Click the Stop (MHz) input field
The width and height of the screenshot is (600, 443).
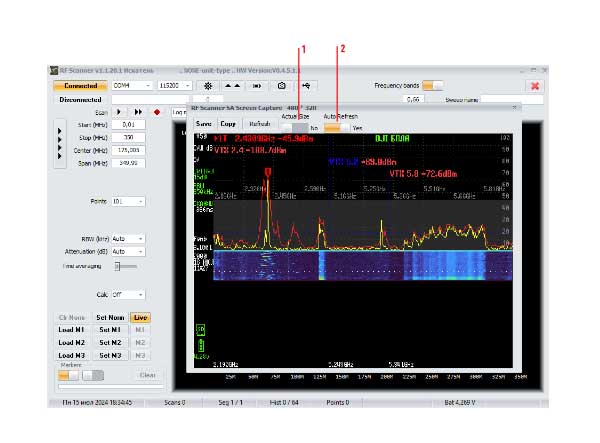(128, 137)
